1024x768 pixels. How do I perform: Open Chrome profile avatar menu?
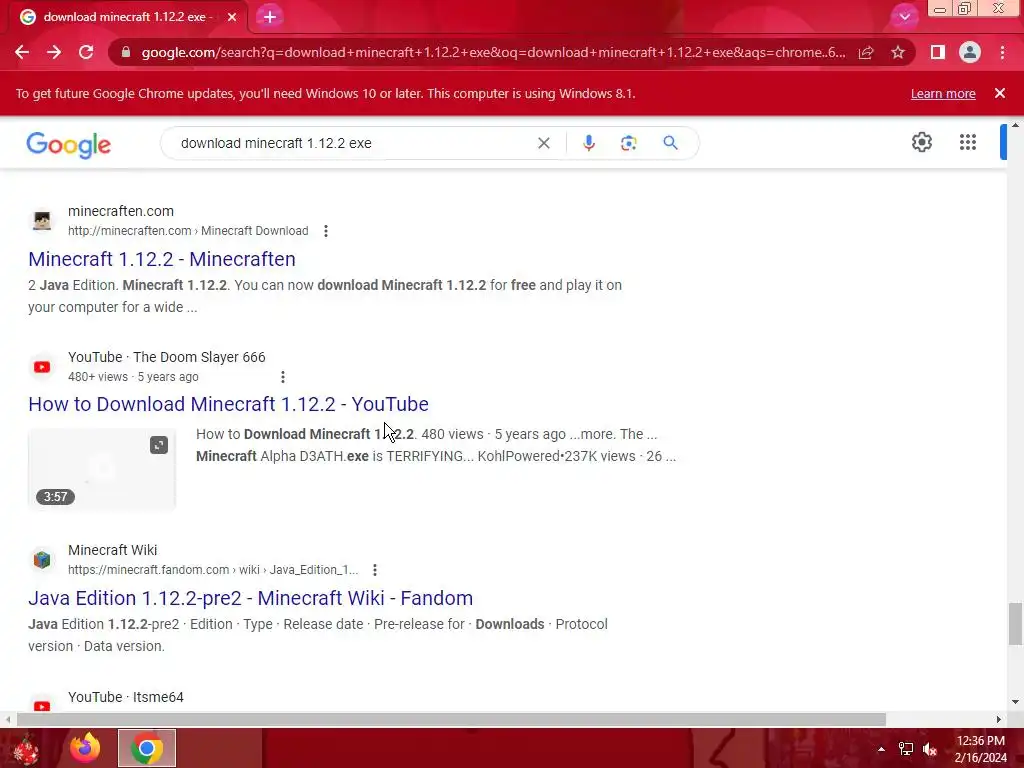tap(970, 52)
